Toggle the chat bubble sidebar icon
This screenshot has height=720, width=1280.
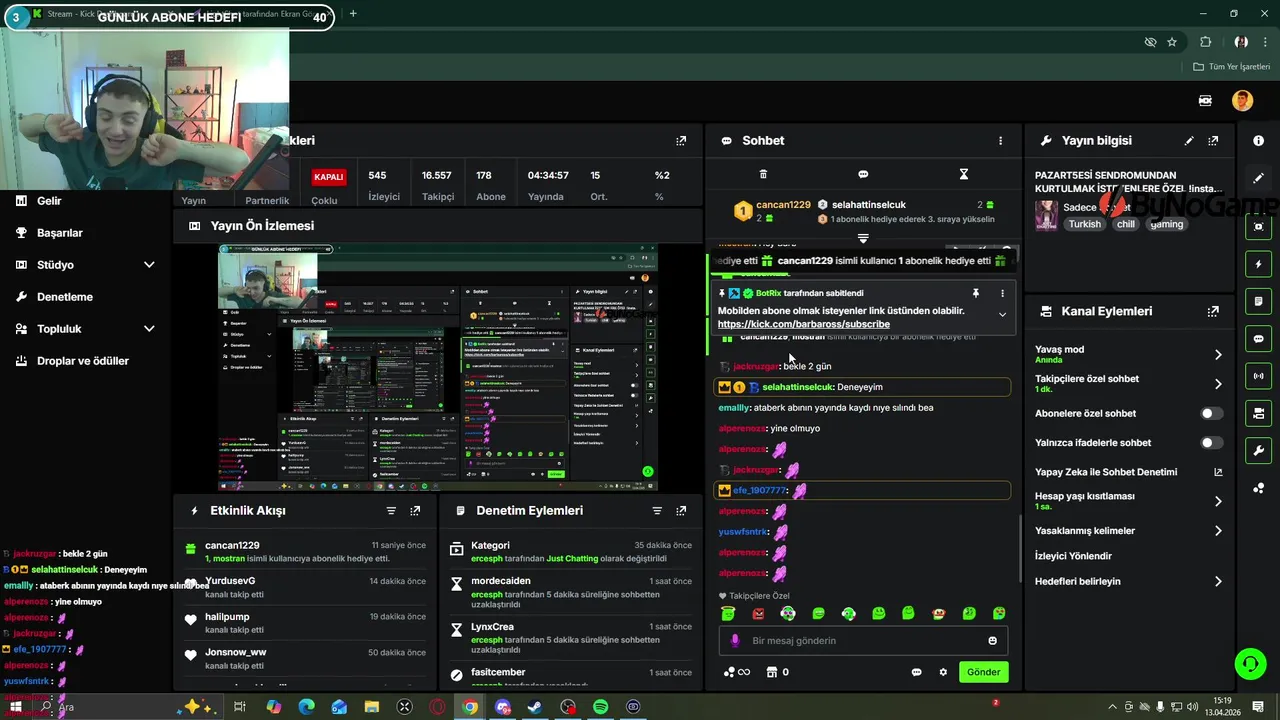point(1258,338)
